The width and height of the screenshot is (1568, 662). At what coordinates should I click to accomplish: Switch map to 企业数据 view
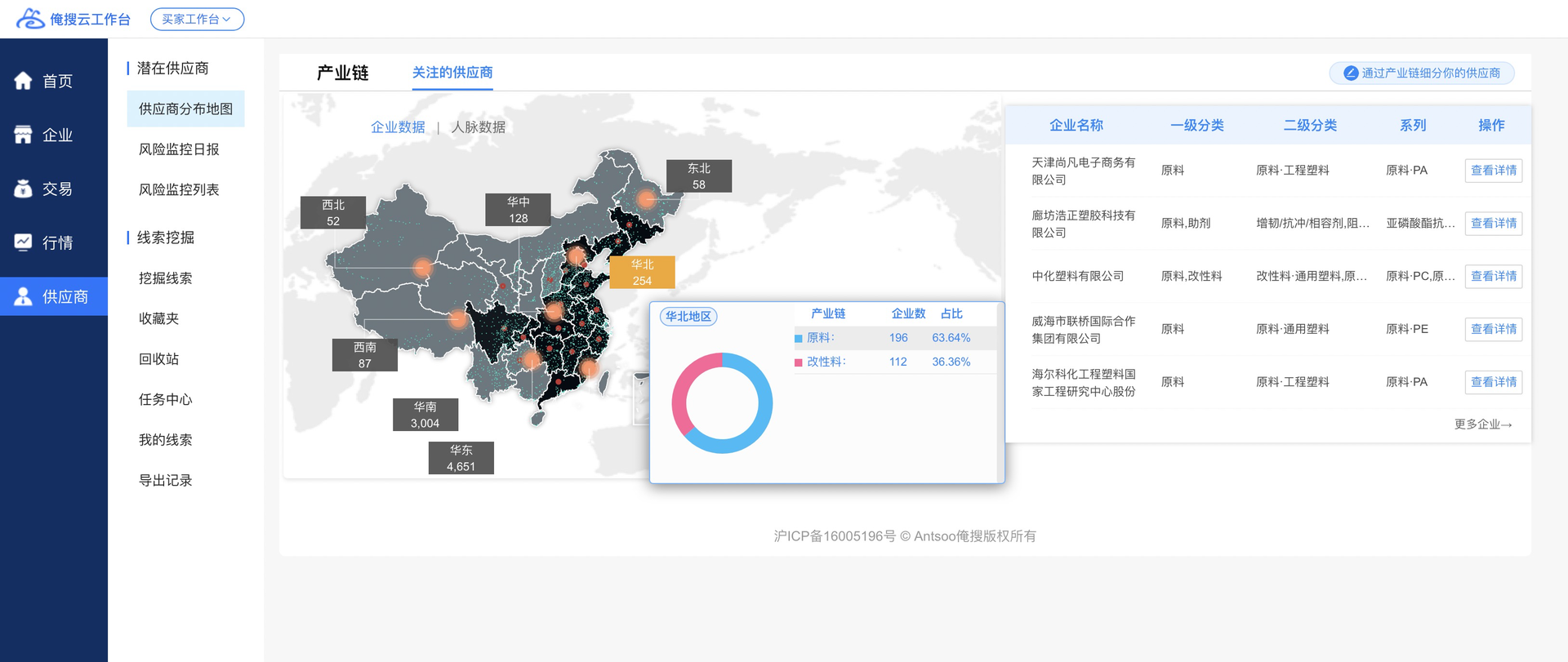(398, 127)
